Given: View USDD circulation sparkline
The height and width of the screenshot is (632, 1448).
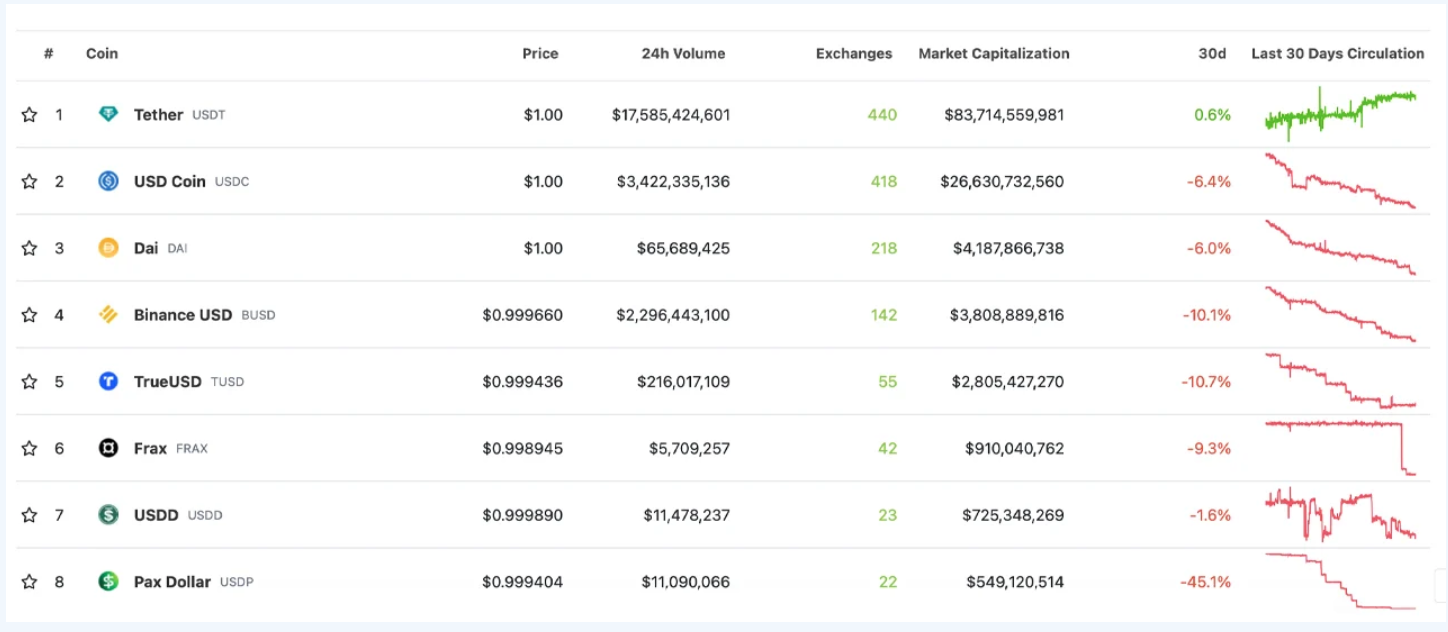Looking at the screenshot, I should coord(1341,515).
